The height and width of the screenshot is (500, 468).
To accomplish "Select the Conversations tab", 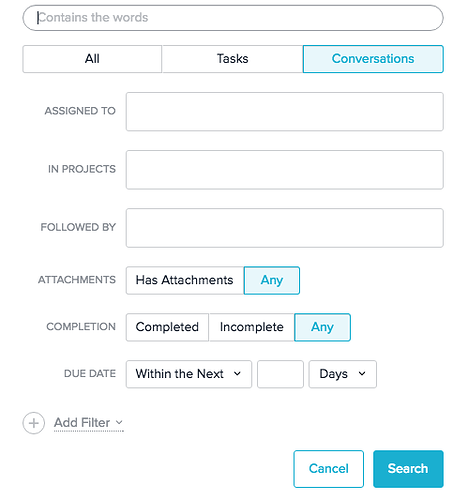I will click(x=373, y=59).
